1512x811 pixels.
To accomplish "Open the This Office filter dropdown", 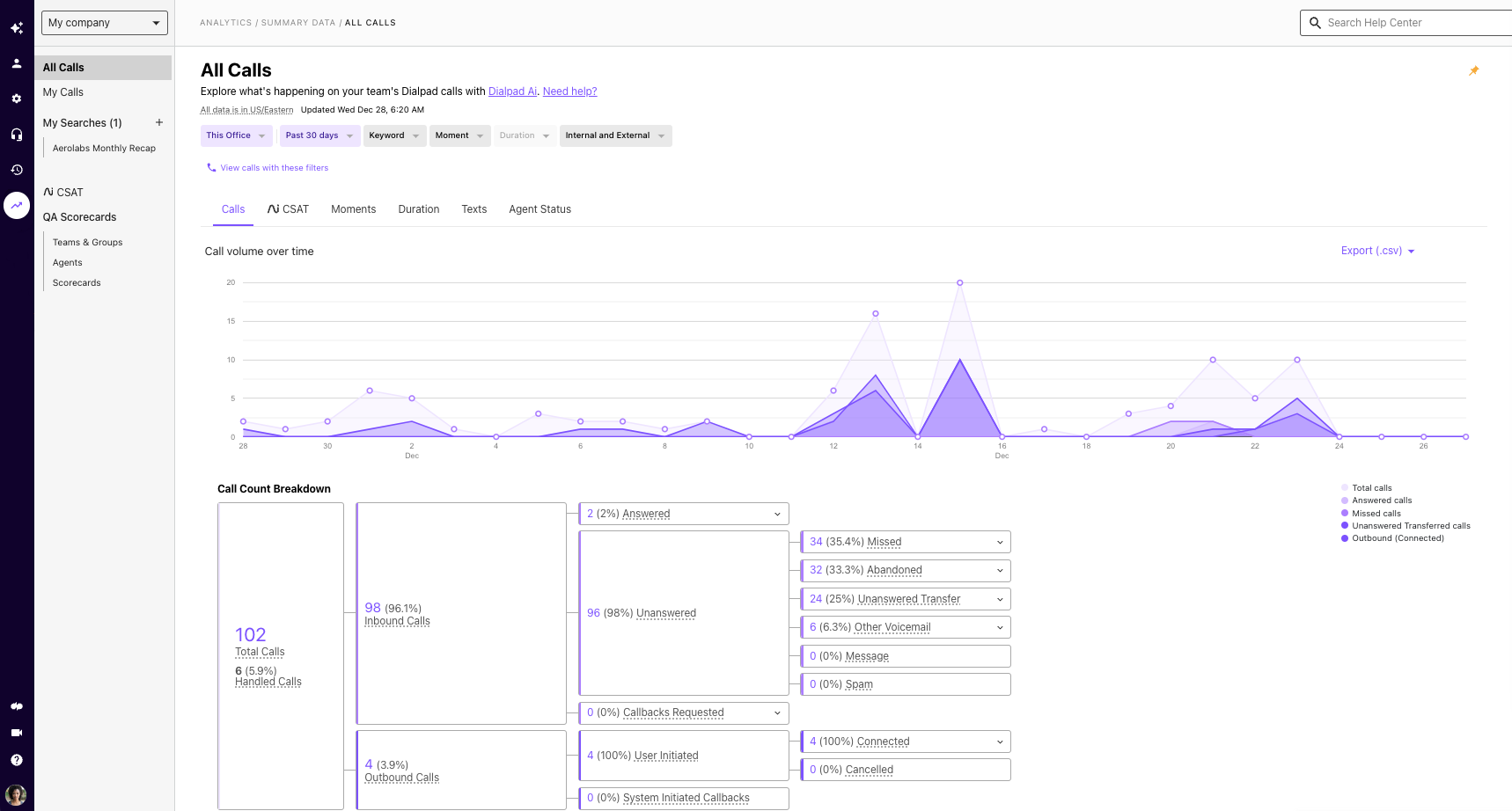I will tap(236, 135).
